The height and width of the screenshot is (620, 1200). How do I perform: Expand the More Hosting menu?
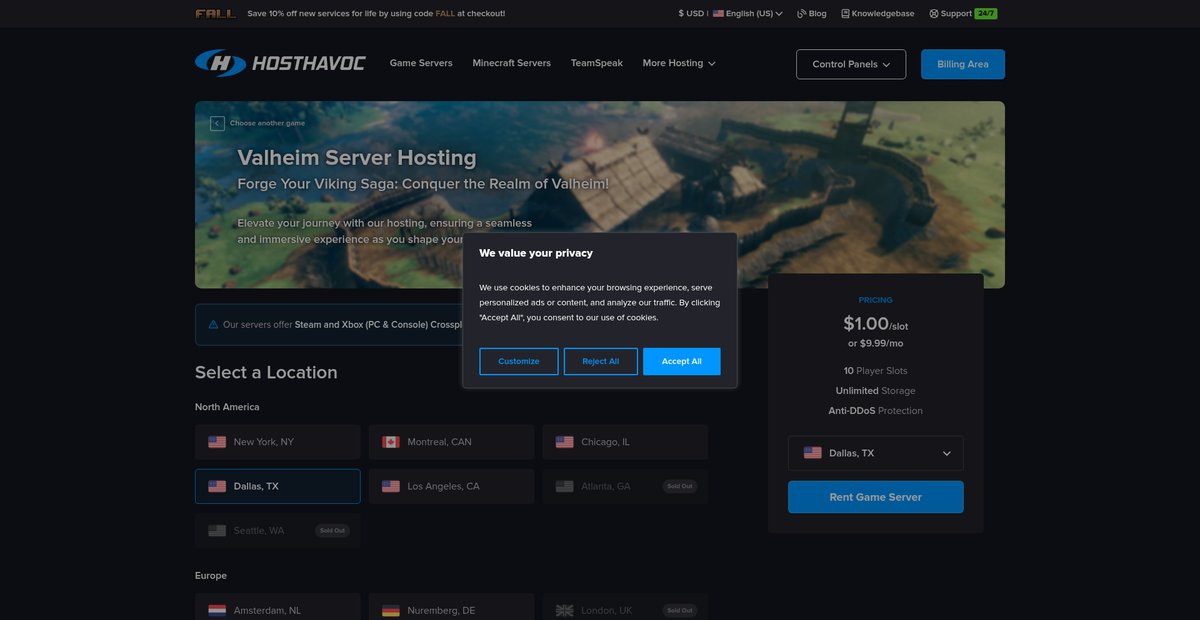679,63
